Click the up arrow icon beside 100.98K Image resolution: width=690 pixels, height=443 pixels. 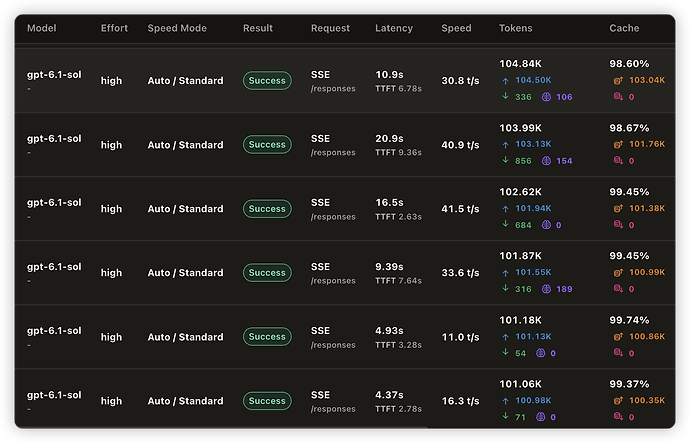tap(505, 401)
